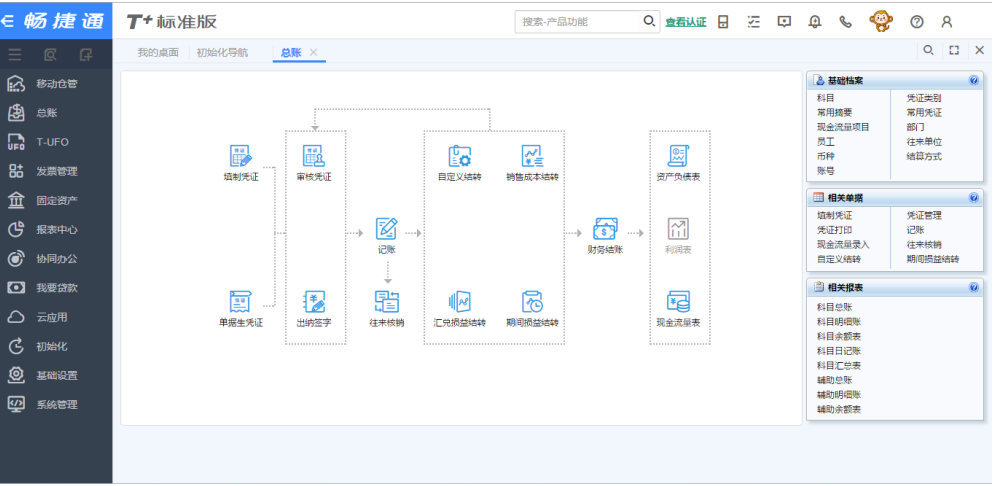Click the product function search field
This screenshot has height=486, width=998.
coord(578,21)
